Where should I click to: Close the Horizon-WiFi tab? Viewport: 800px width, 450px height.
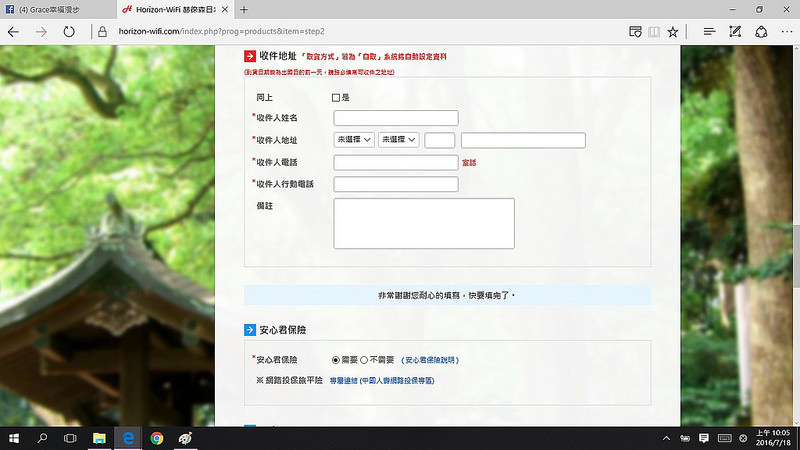(224, 9)
